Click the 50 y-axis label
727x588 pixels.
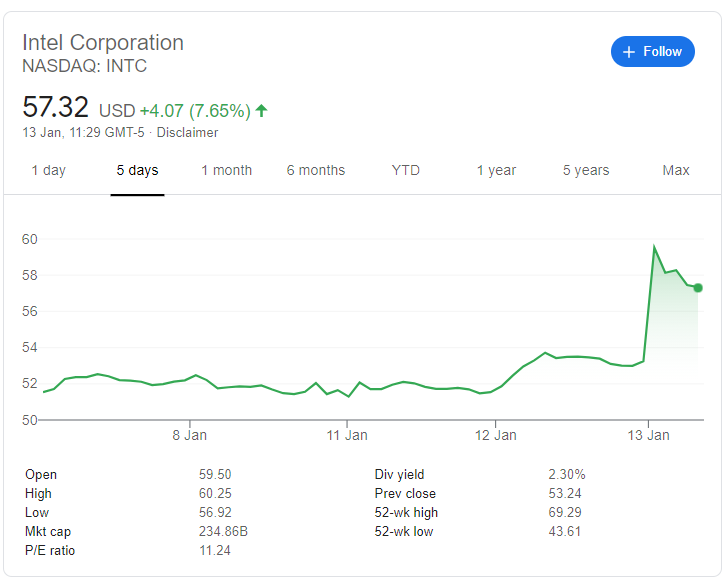click(x=30, y=420)
